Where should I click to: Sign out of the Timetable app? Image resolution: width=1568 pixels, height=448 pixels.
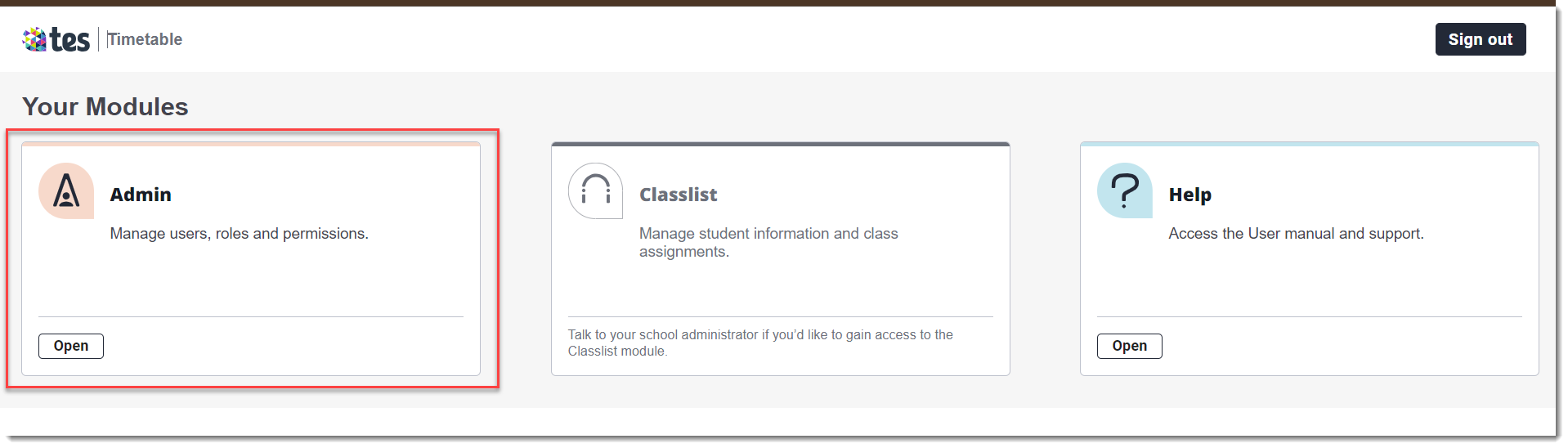tap(1481, 39)
